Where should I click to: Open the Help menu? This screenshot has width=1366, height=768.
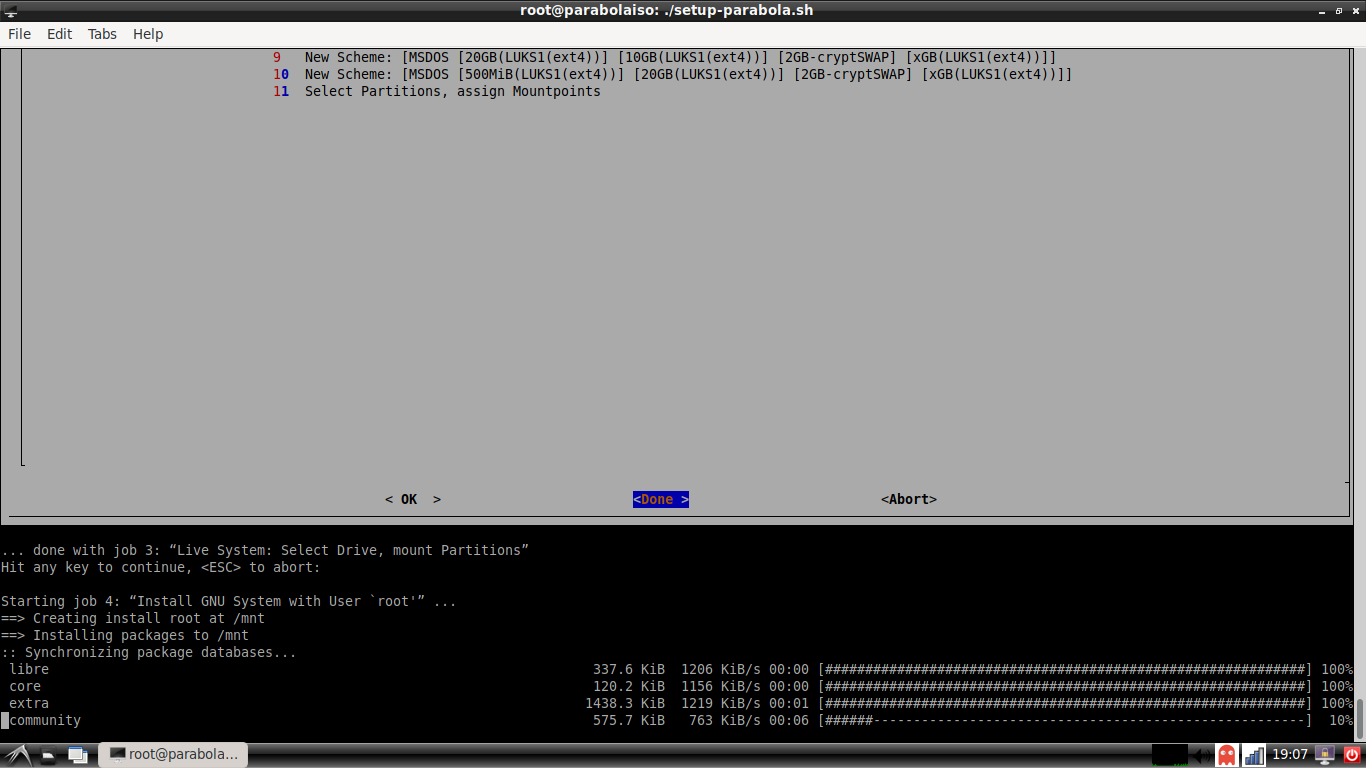click(148, 34)
